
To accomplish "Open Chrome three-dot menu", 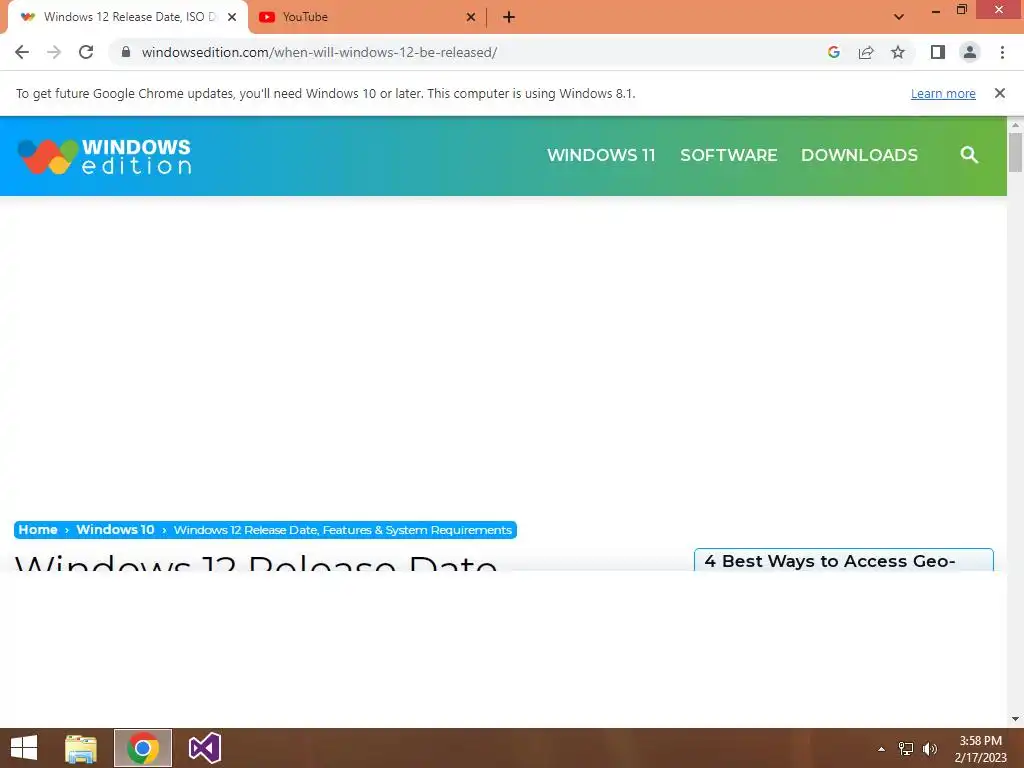I will (x=1002, y=52).
